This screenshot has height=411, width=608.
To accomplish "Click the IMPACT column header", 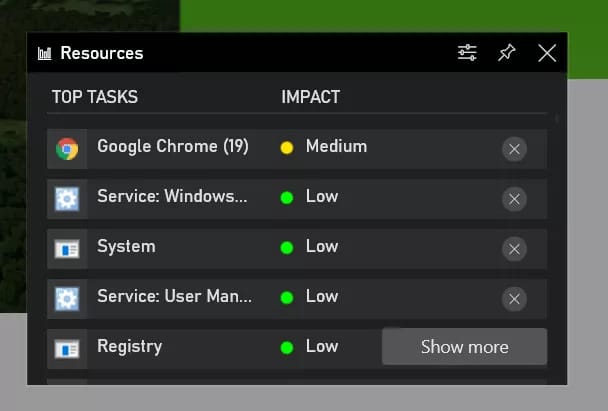I will coord(310,97).
